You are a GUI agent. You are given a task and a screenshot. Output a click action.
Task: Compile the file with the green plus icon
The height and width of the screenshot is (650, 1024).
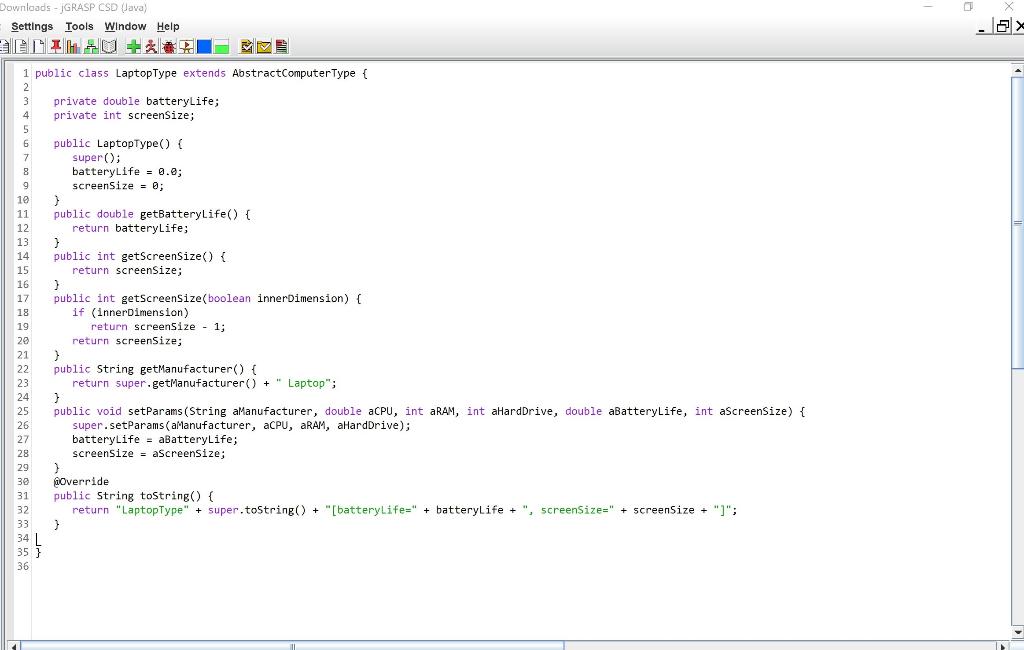pos(133,46)
